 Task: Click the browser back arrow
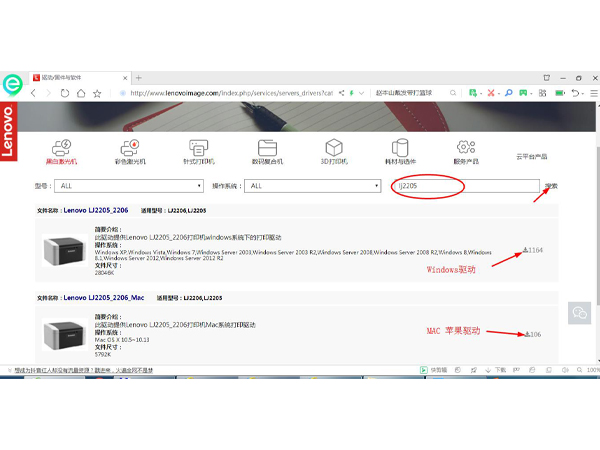coord(34,93)
